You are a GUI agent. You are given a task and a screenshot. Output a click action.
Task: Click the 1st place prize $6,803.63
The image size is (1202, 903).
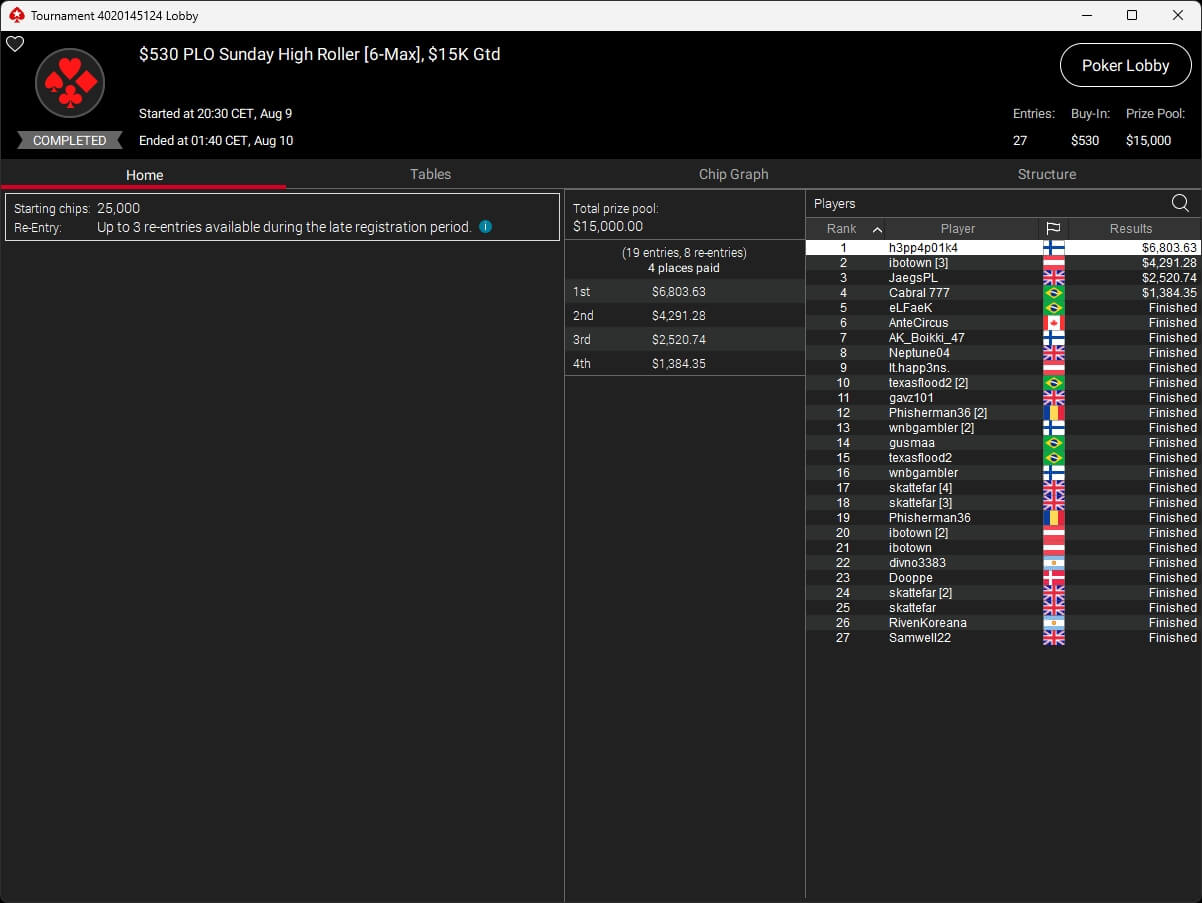pyautogui.click(x=678, y=292)
